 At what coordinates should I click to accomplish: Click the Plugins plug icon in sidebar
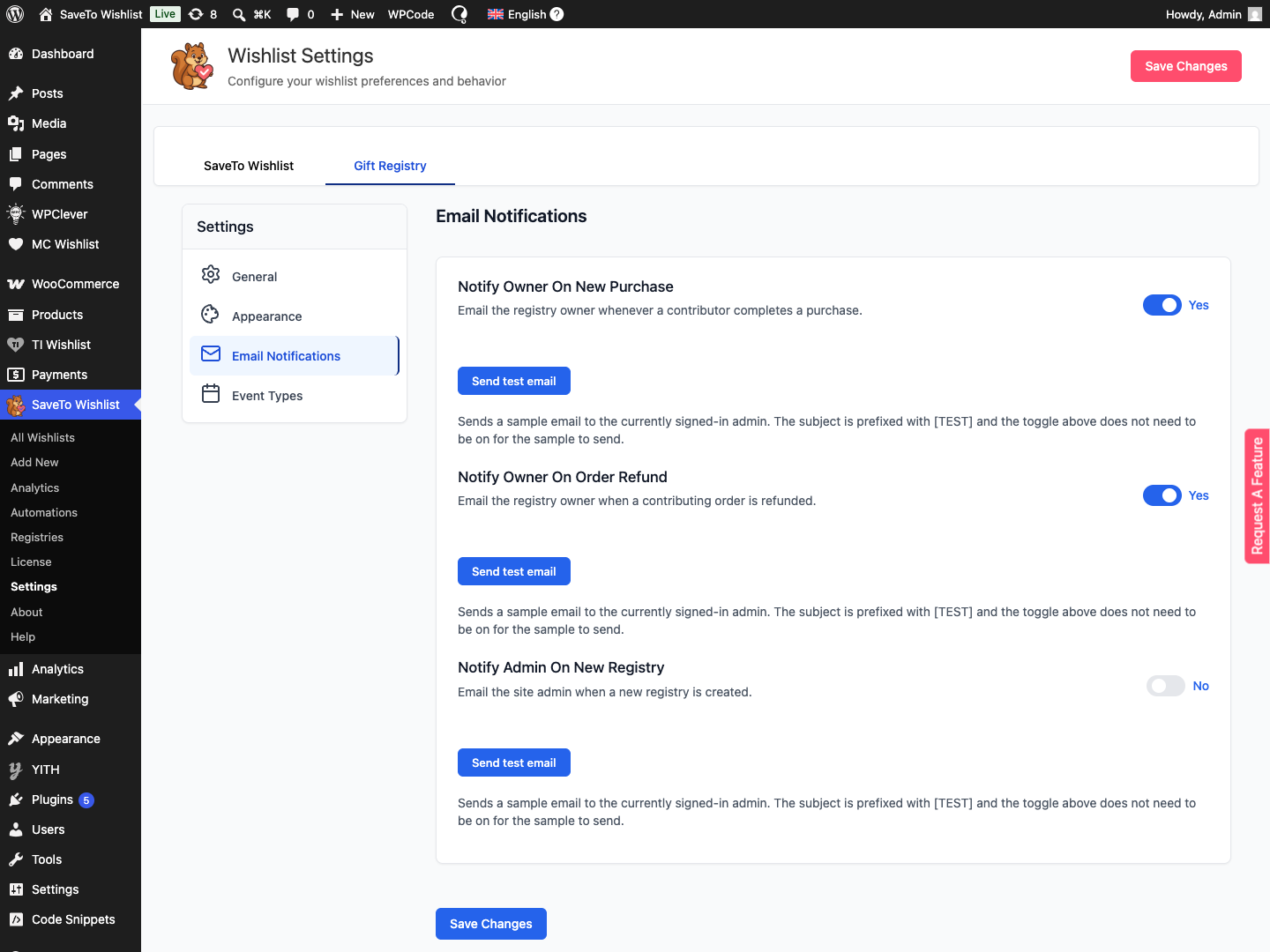click(x=16, y=800)
